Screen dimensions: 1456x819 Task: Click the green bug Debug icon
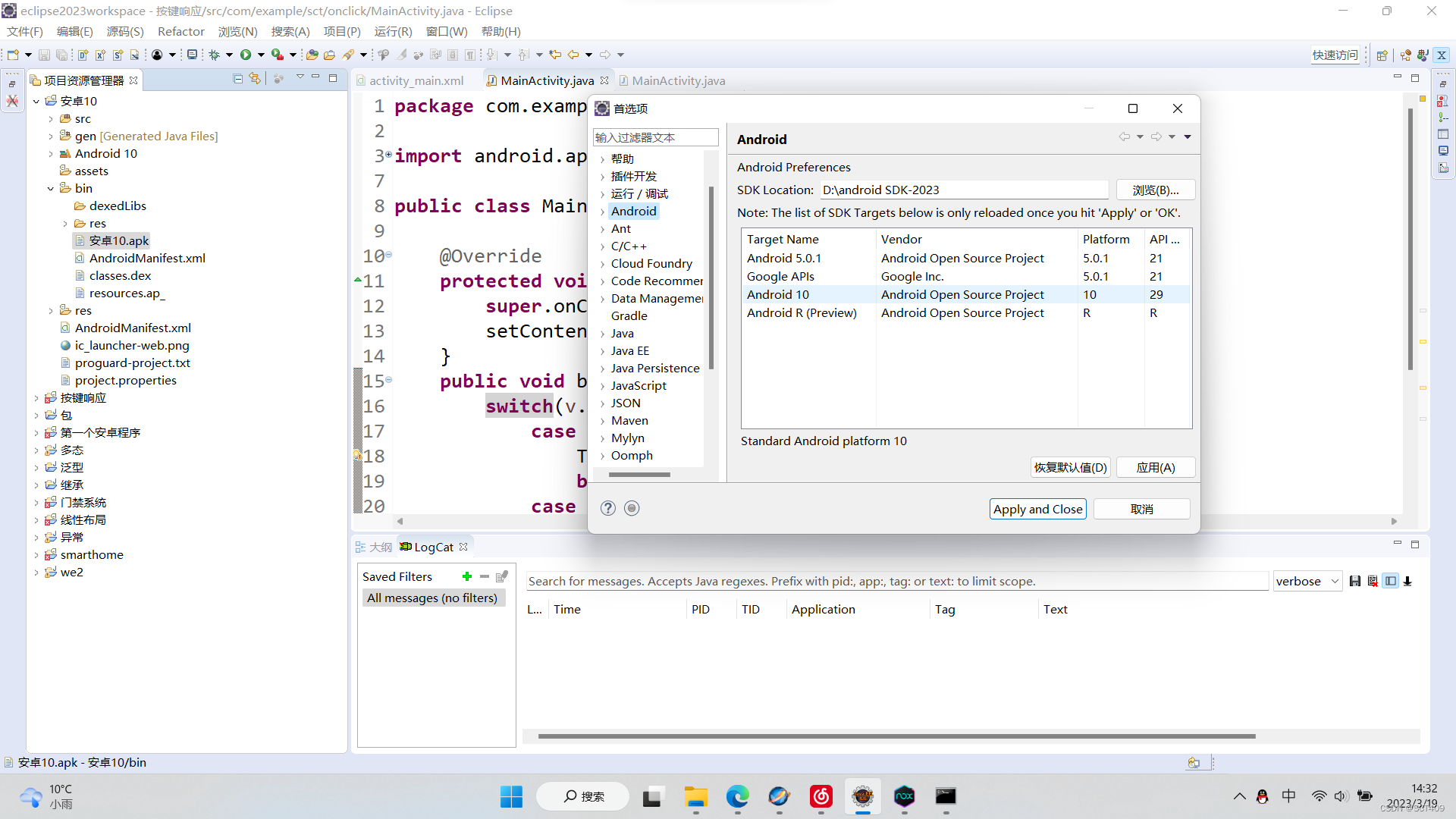(x=215, y=55)
